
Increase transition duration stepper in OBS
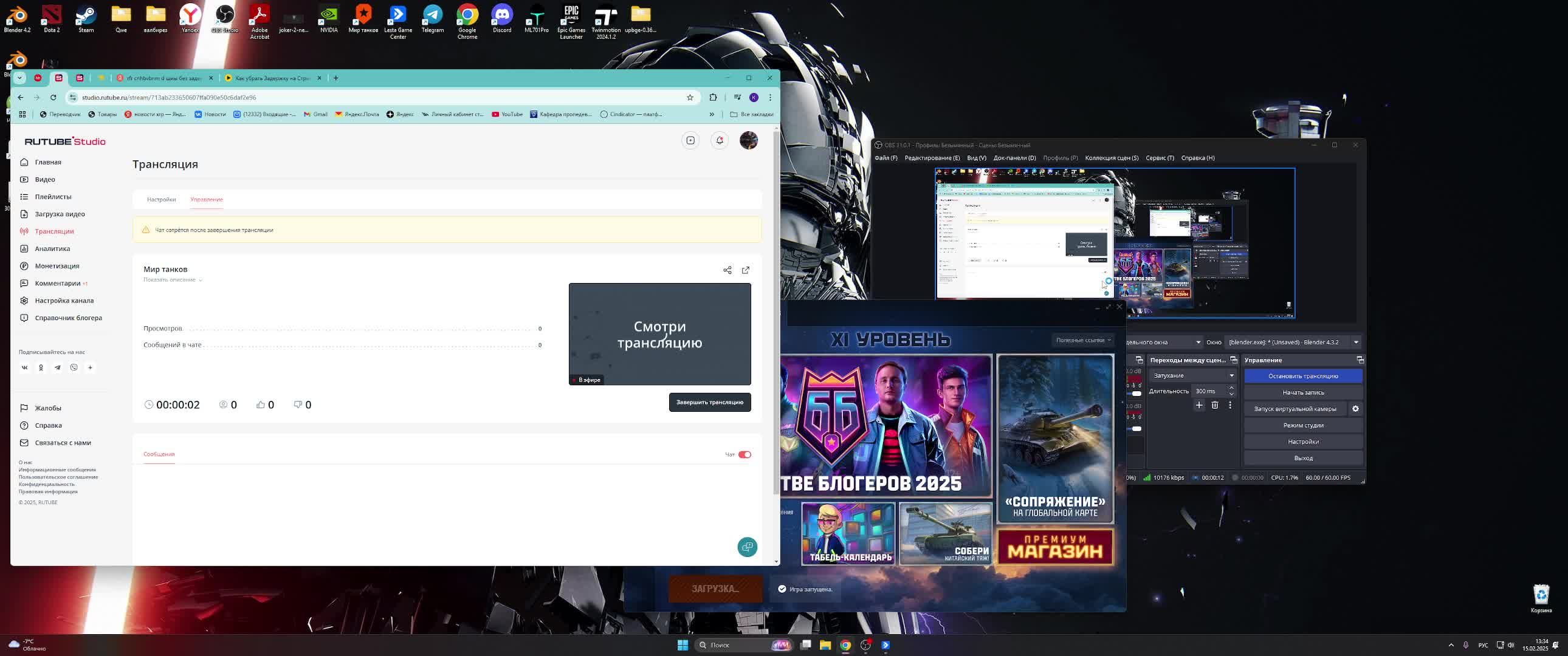click(x=1231, y=388)
